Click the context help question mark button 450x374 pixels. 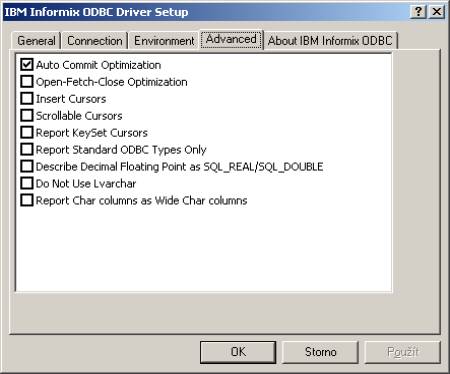tap(418, 12)
